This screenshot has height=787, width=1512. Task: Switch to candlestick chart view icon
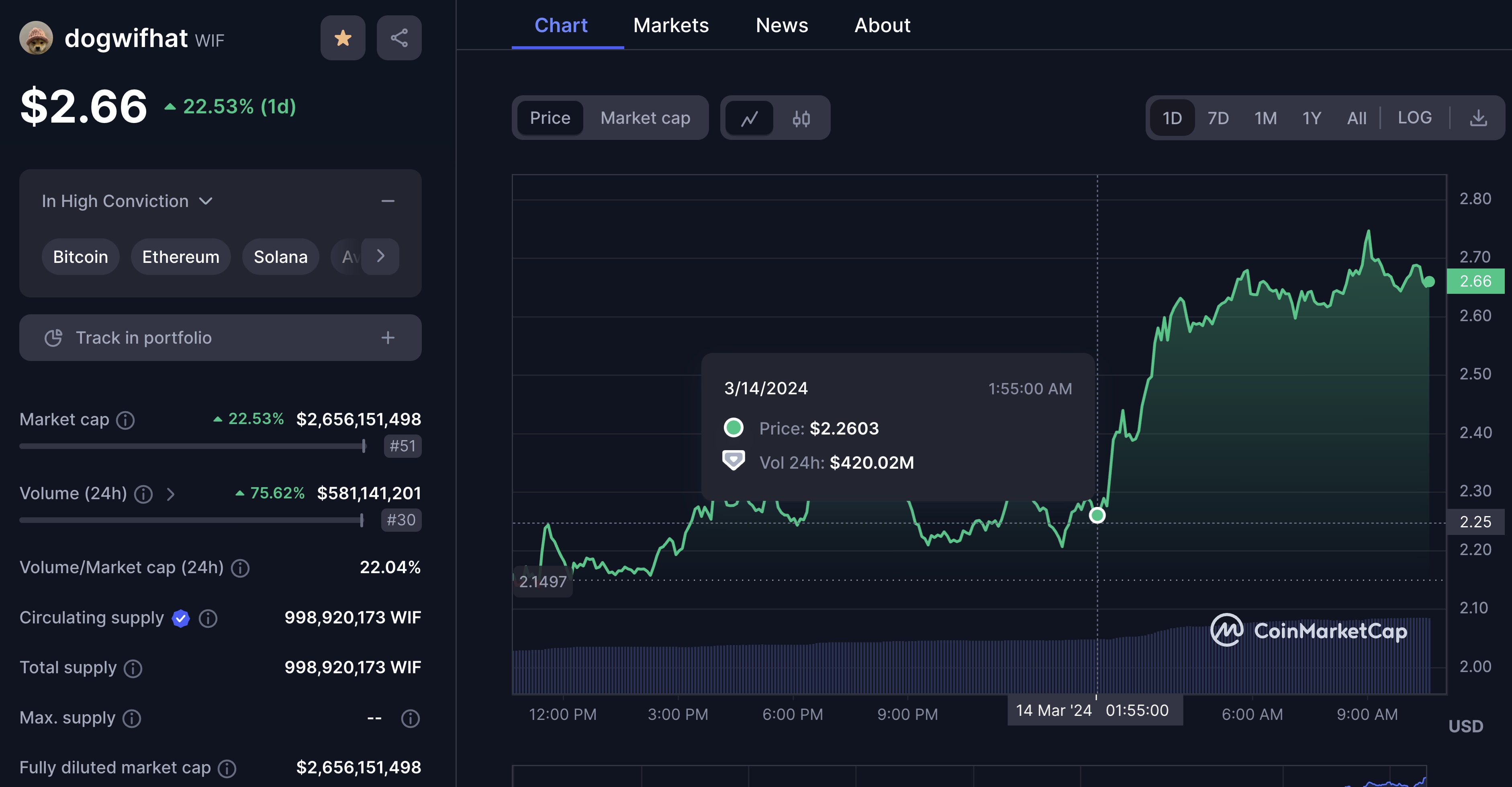click(801, 119)
